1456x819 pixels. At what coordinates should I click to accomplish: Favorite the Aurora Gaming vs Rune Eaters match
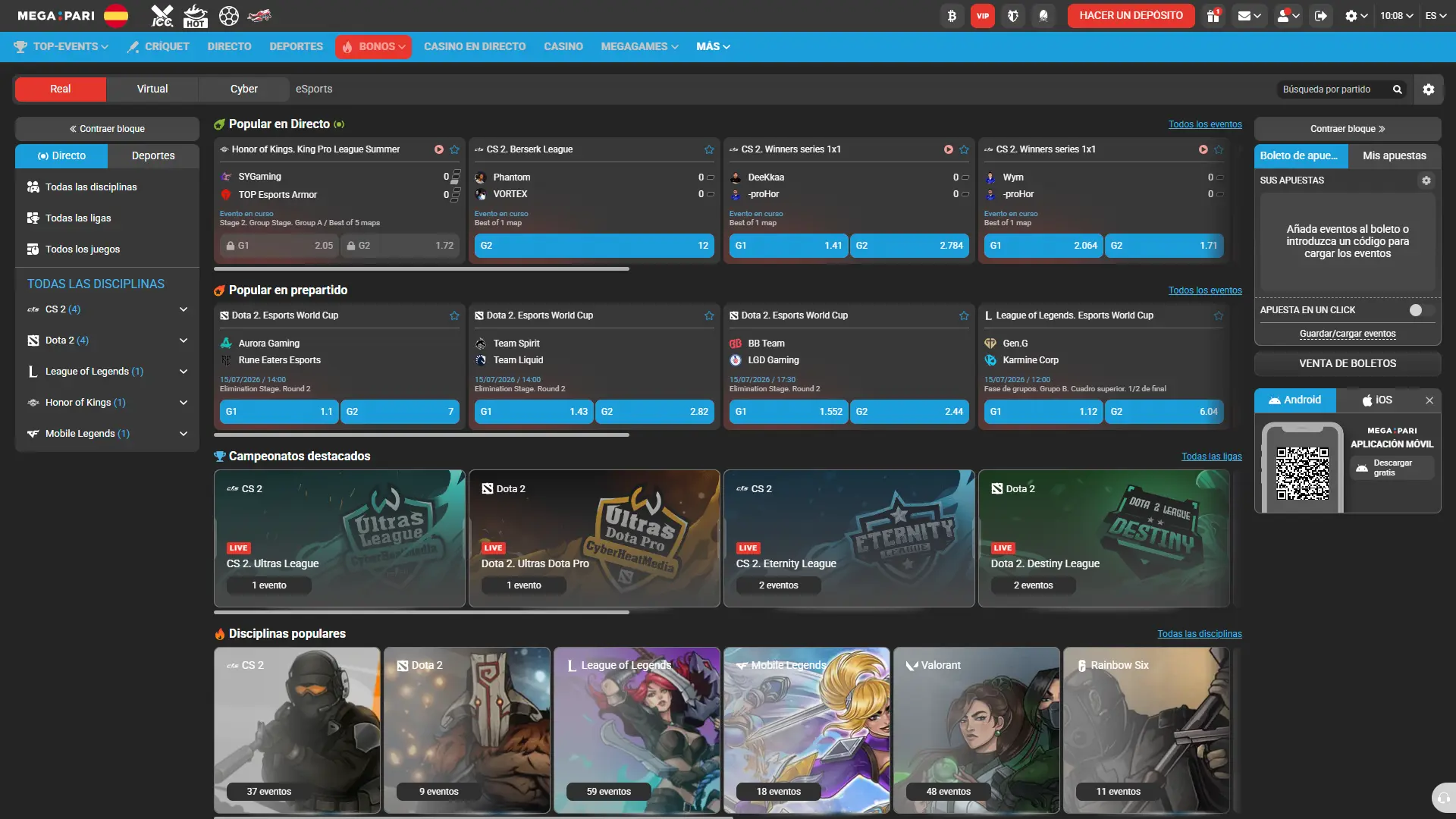pyautogui.click(x=454, y=315)
